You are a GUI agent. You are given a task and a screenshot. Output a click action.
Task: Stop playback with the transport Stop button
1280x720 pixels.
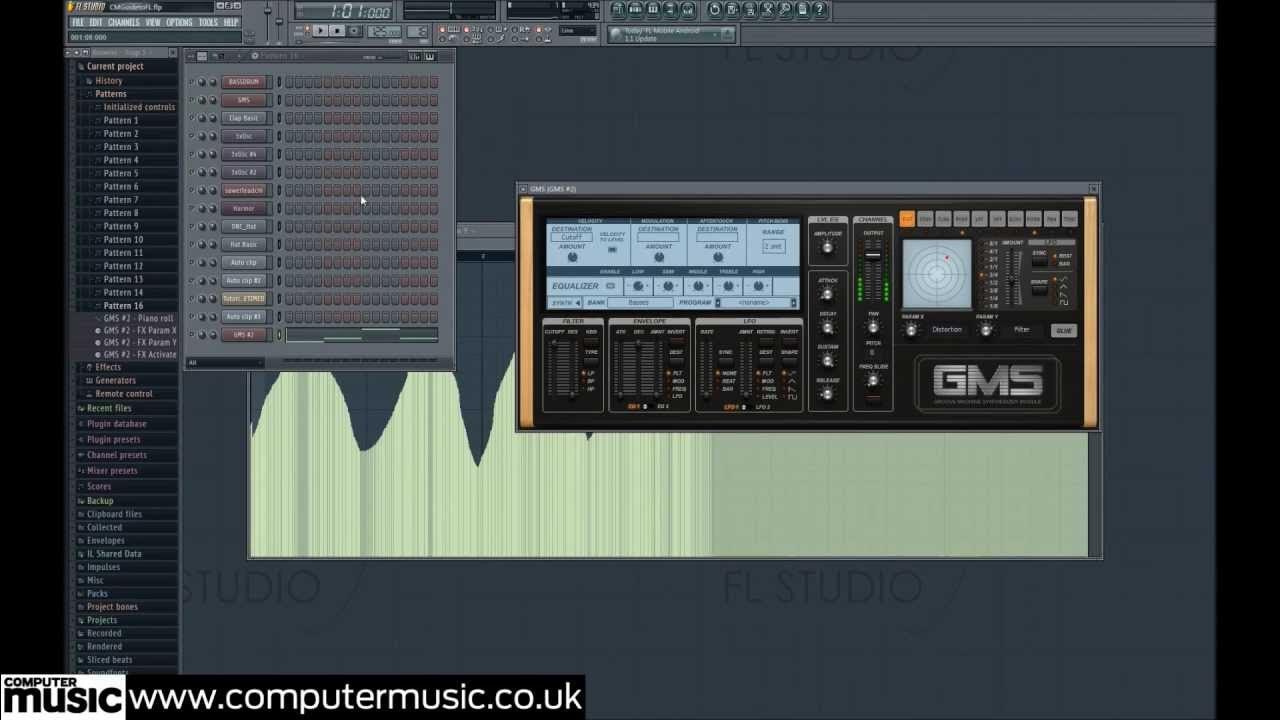coord(337,30)
